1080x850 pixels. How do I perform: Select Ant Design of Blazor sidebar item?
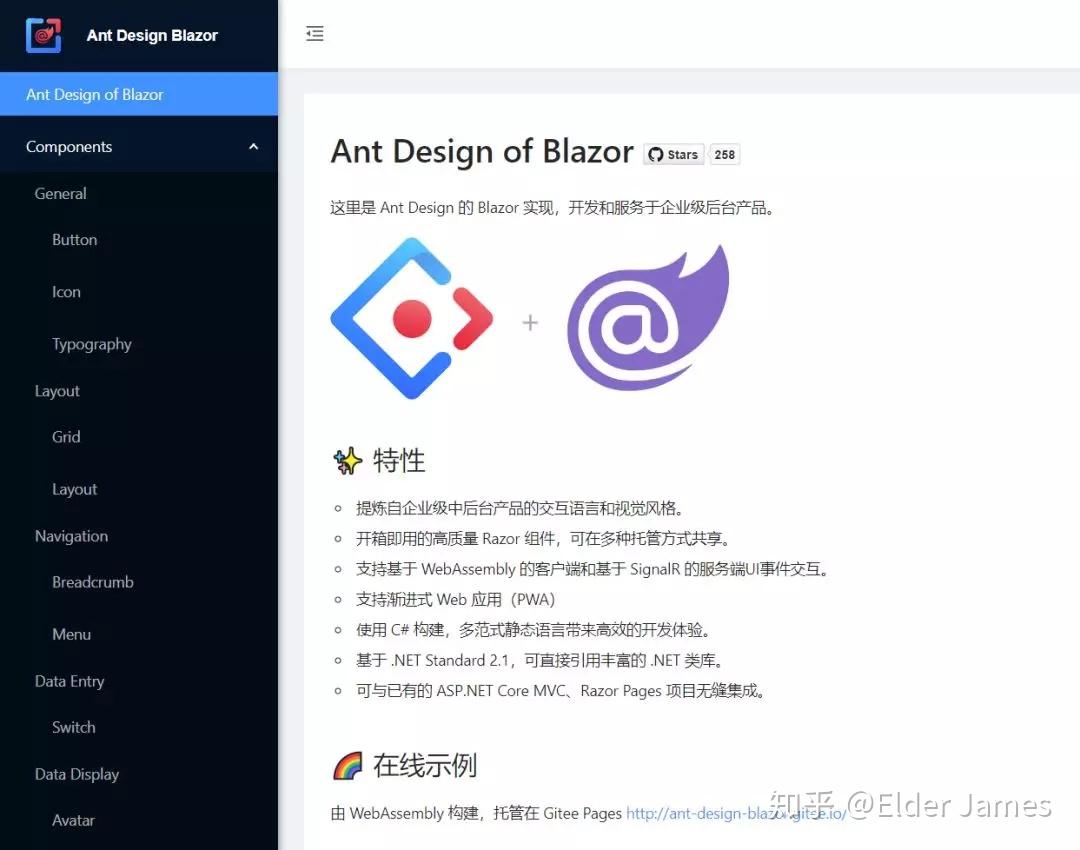pyautogui.click(x=95, y=94)
